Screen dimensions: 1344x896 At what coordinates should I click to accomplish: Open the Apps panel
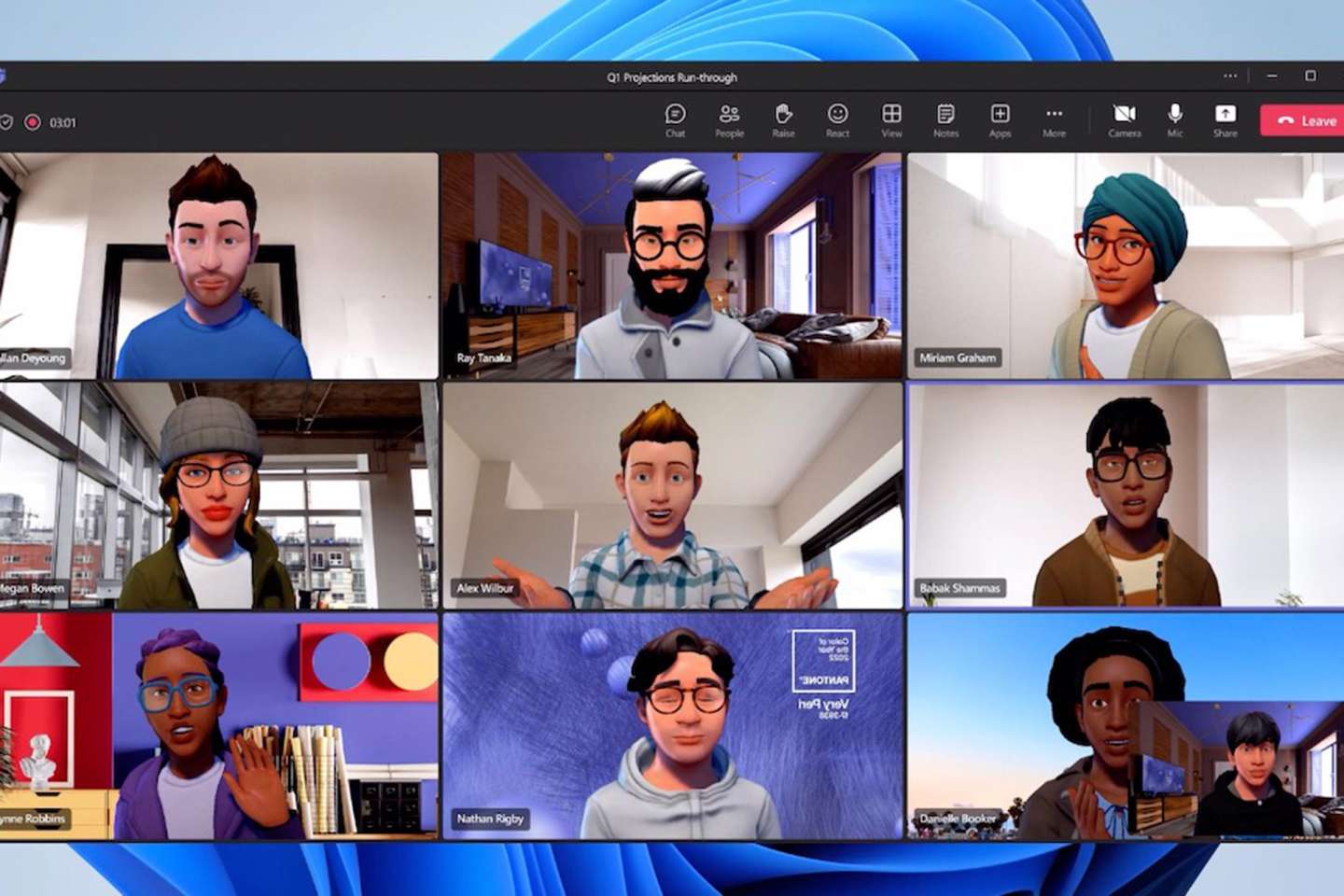point(1000,120)
